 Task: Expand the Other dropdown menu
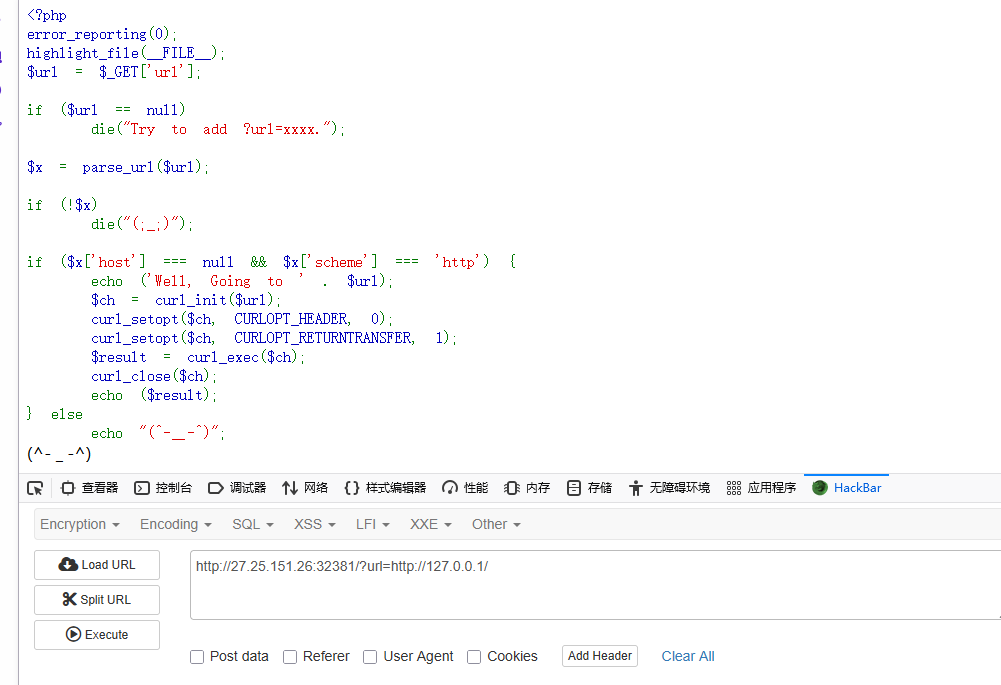coord(496,525)
